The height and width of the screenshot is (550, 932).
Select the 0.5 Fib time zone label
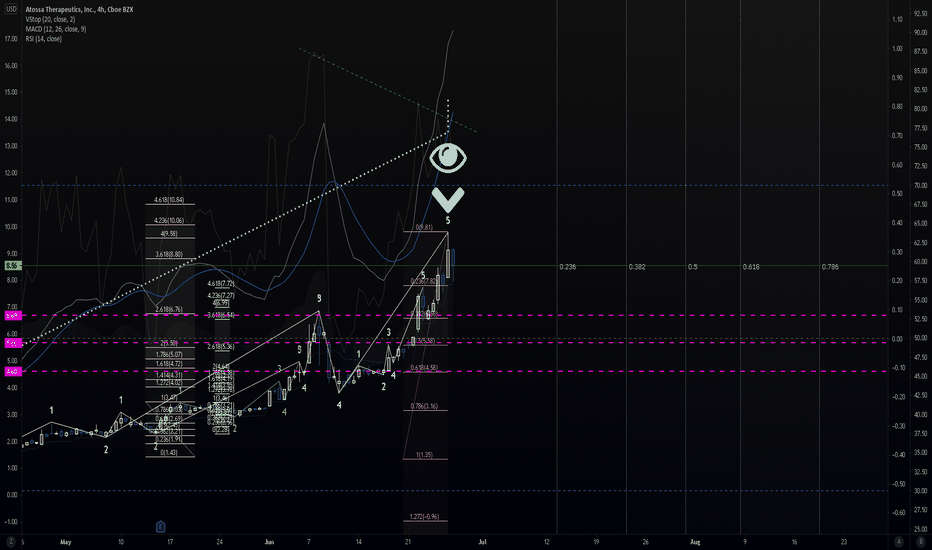[693, 267]
